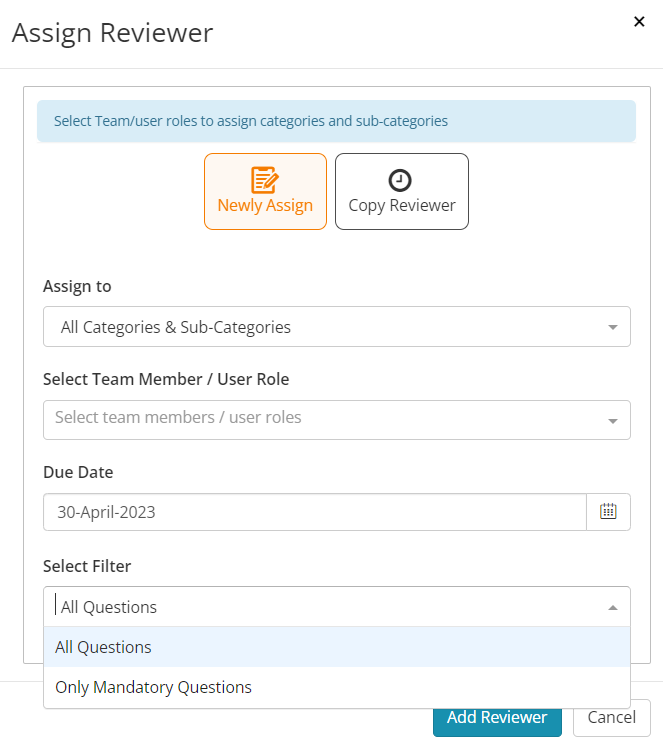663x740 pixels.
Task: Click the Newly Assign label text
Action: tap(265, 206)
